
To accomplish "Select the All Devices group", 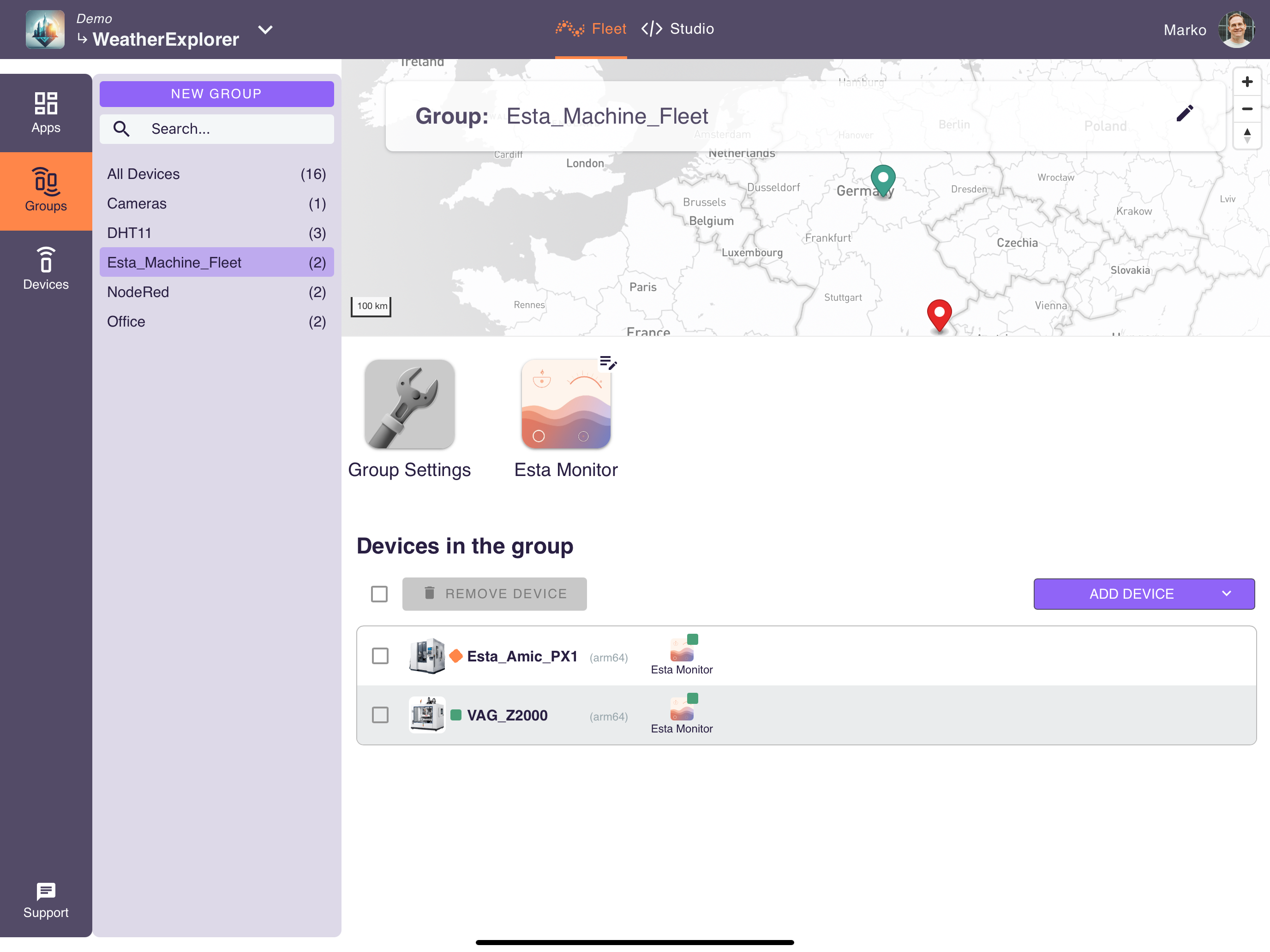I will (216, 174).
